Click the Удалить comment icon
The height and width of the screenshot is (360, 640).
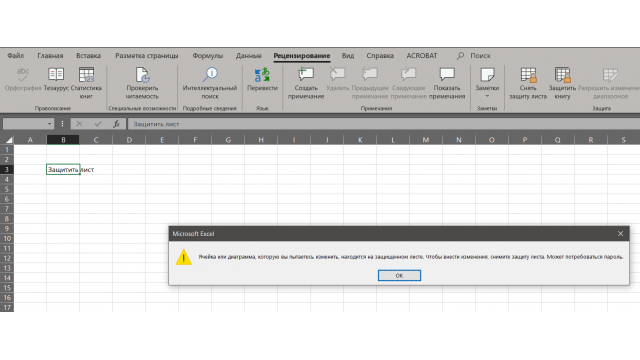point(338,75)
